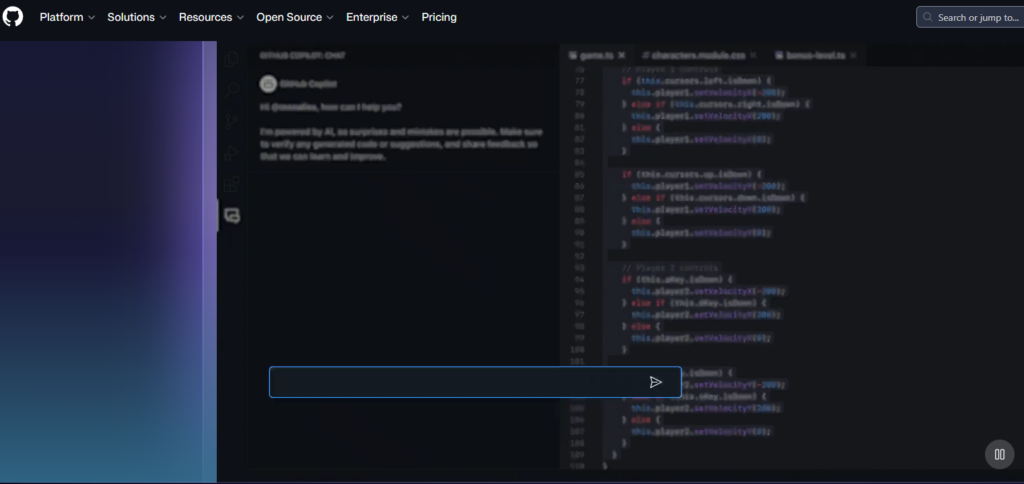Pause the hero animation
Image resolution: width=1024 pixels, height=484 pixels.
[999, 455]
